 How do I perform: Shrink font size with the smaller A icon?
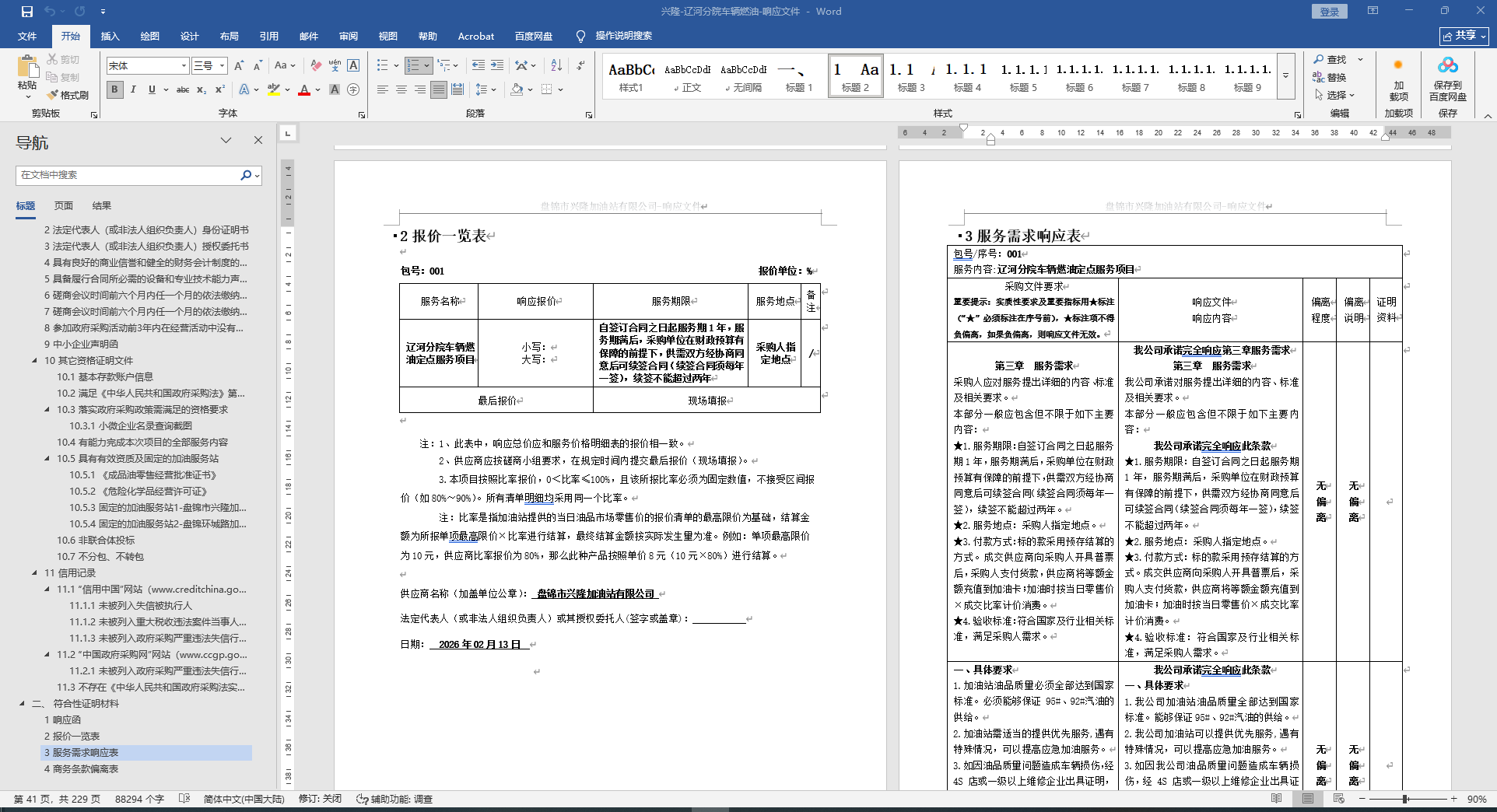tap(256, 66)
